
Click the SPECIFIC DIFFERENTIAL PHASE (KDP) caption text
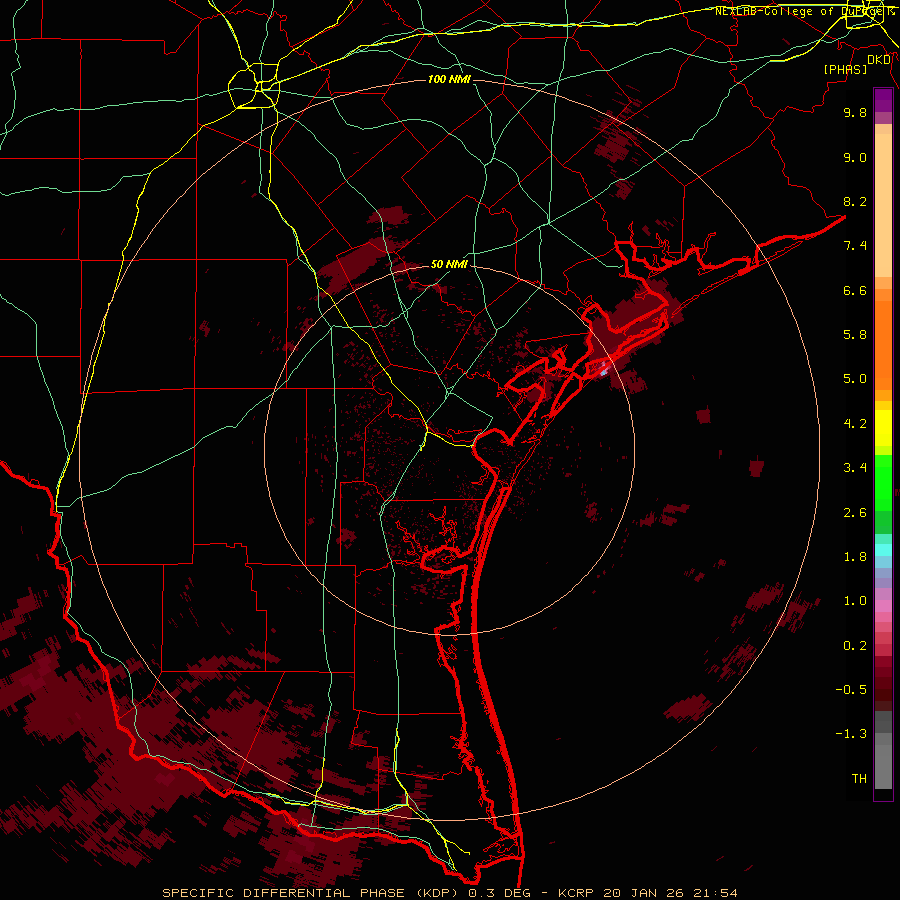coord(312,893)
